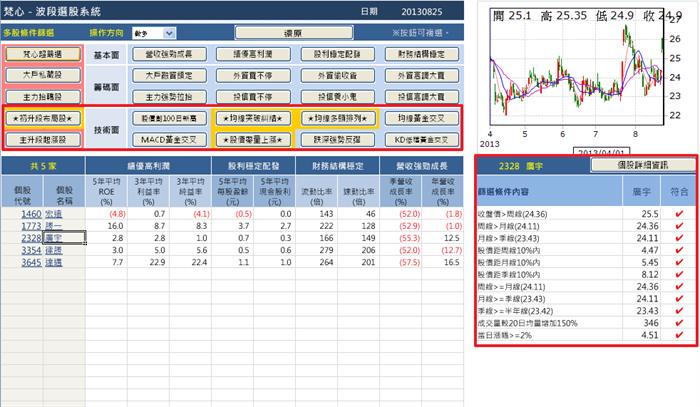Open stock code link 3354
The width and height of the screenshot is (700, 407).
click(31, 250)
